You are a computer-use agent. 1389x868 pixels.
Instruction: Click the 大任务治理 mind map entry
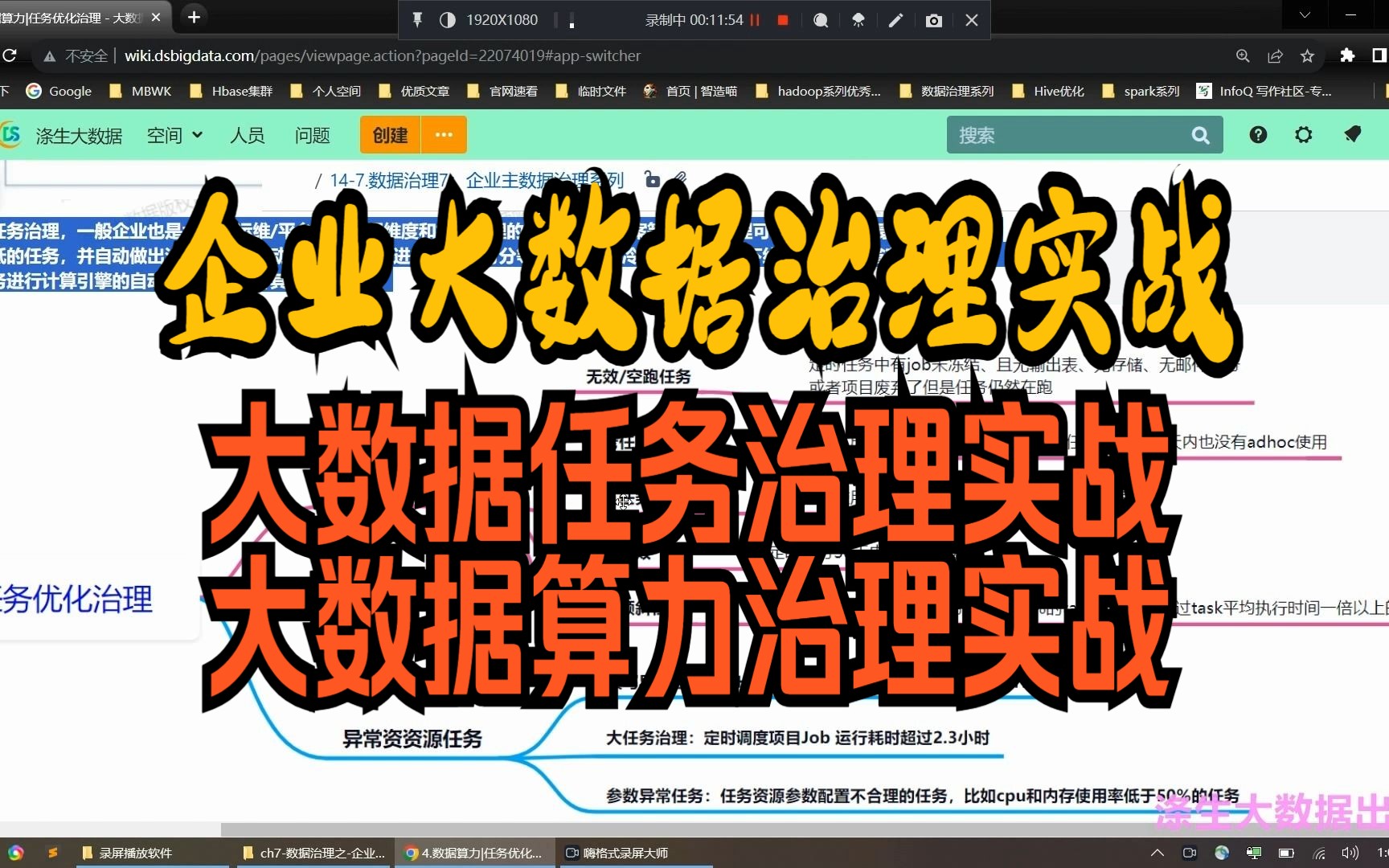797,738
